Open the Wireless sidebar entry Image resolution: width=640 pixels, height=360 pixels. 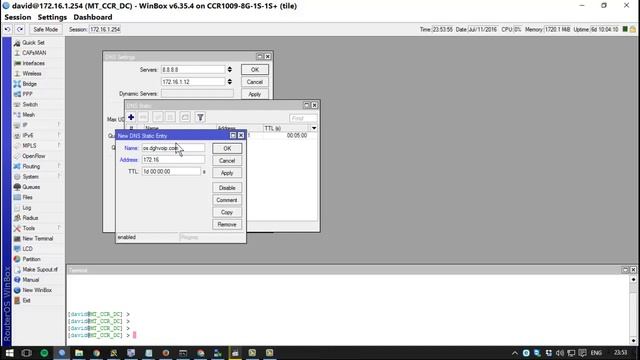pyautogui.click(x=32, y=73)
